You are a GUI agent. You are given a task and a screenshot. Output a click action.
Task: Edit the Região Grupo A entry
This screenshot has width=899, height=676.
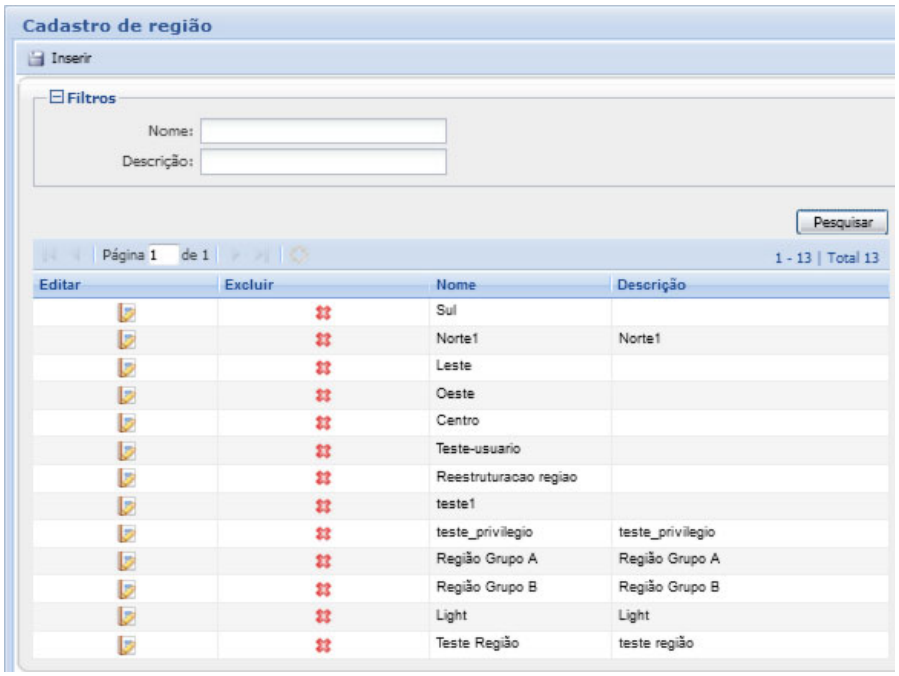pyautogui.click(x=126, y=560)
